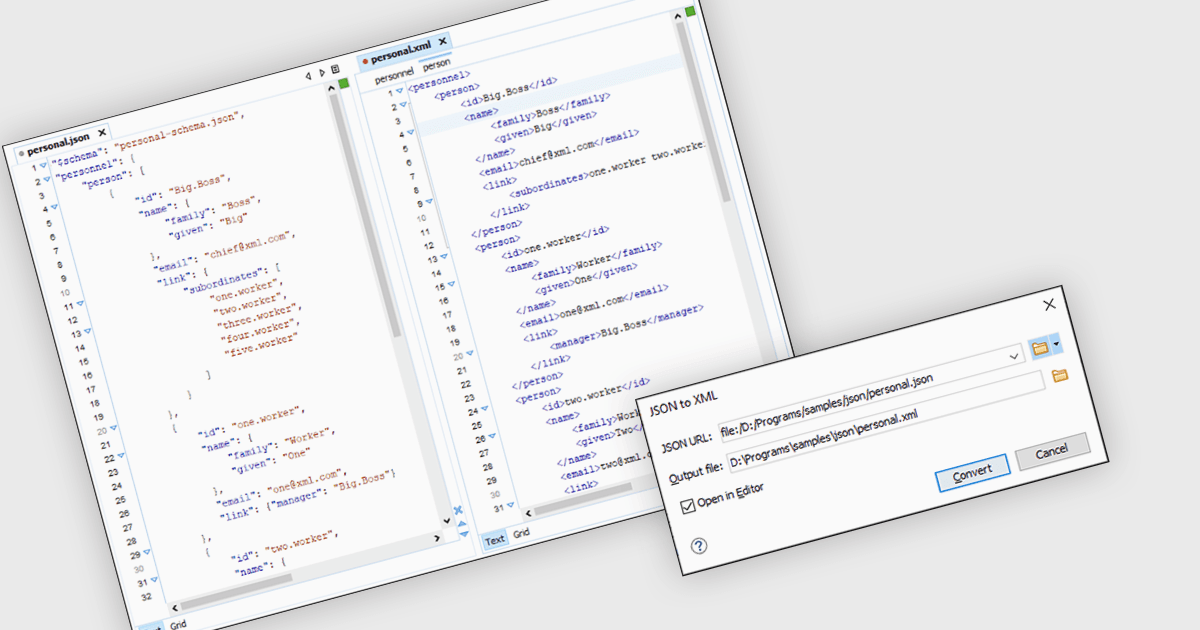Switch XML editor to Grid mode
Screen dimensions: 1200x630
521,534
